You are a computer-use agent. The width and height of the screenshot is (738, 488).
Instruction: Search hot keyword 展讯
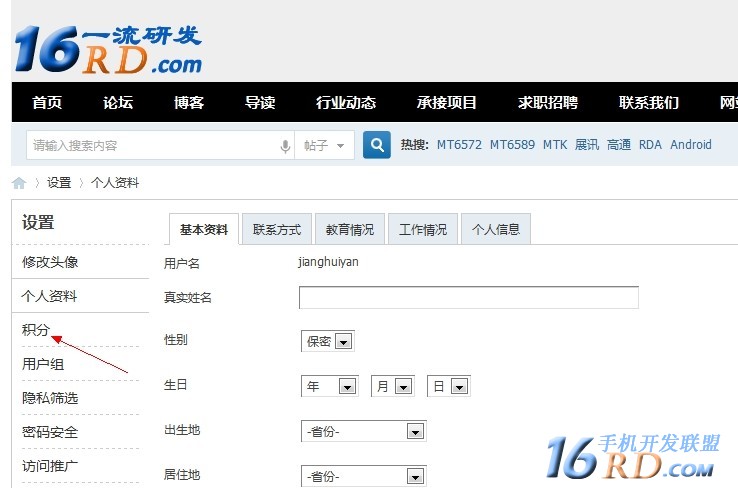click(587, 144)
